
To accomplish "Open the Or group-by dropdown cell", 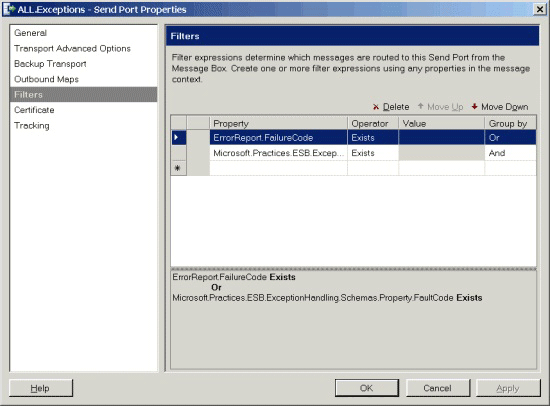I will [x=510, y=138].
